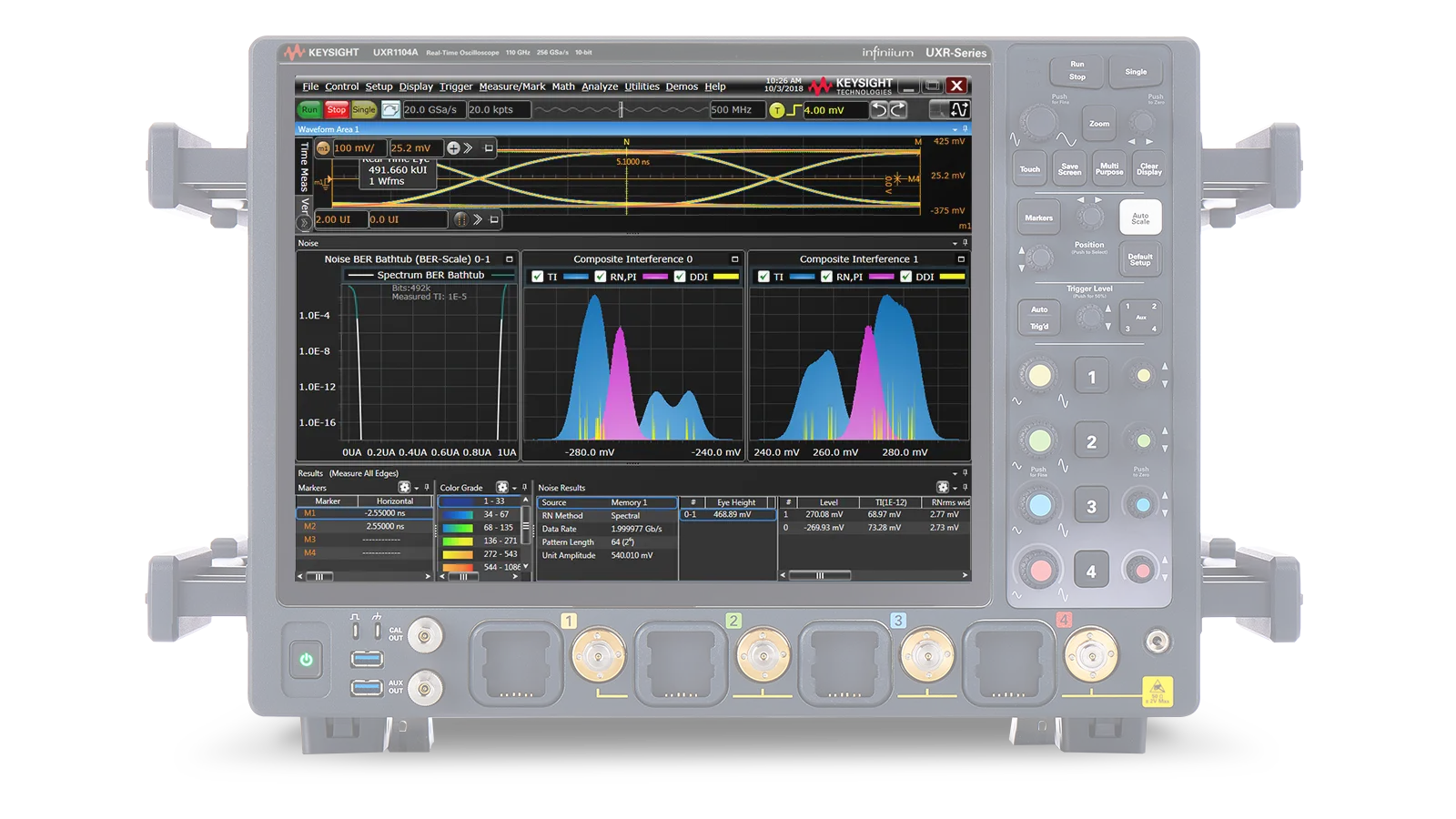
Task: Click the round icon beside the 0.0 UI field
Action: 460,219
